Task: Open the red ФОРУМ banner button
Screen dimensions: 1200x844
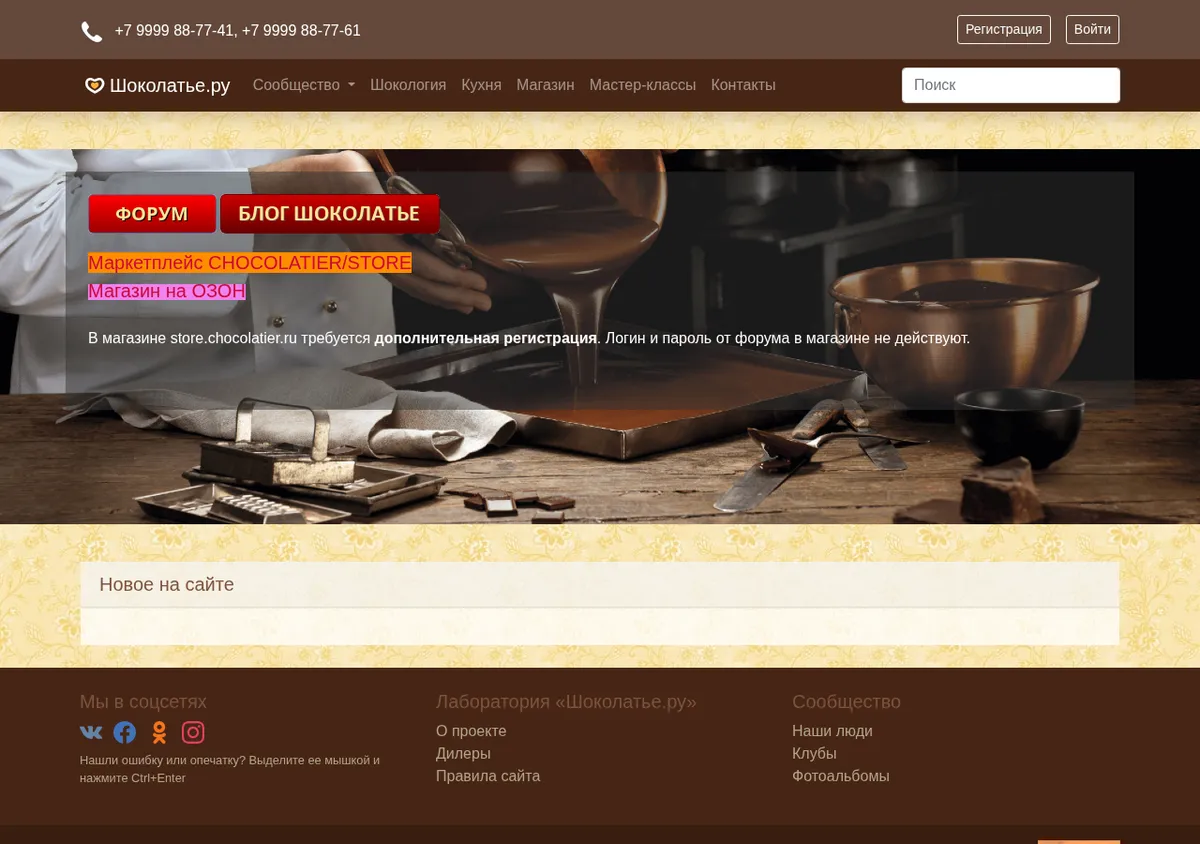Action: coord(152,214)
